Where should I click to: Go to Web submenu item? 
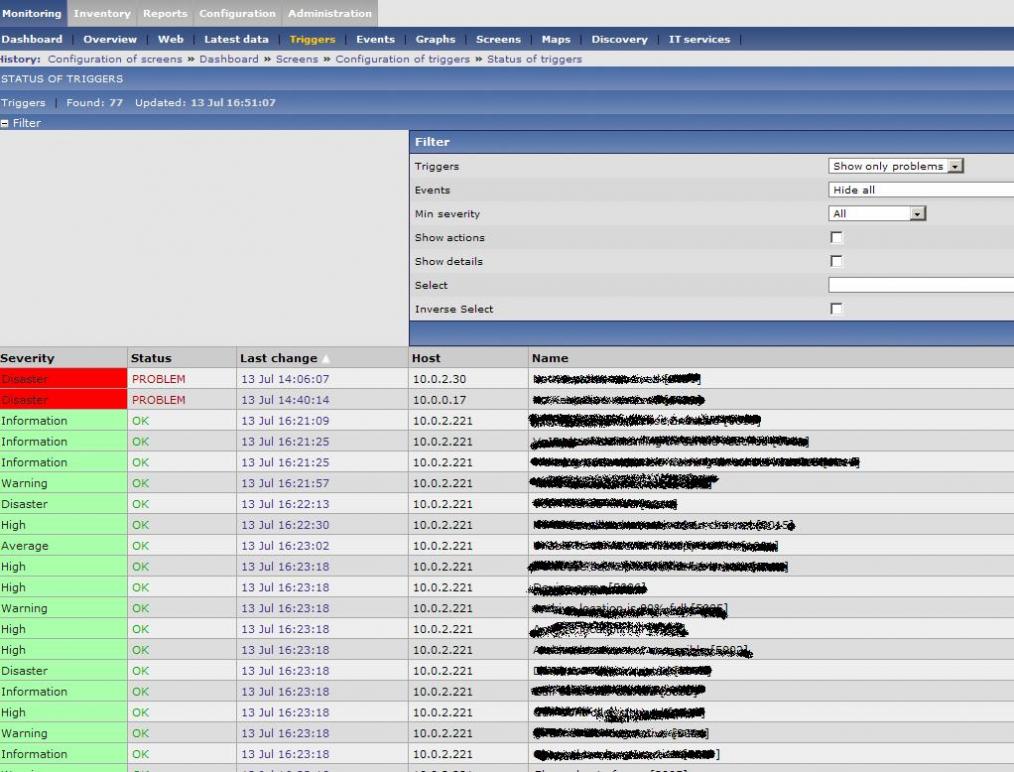(171, 39)
